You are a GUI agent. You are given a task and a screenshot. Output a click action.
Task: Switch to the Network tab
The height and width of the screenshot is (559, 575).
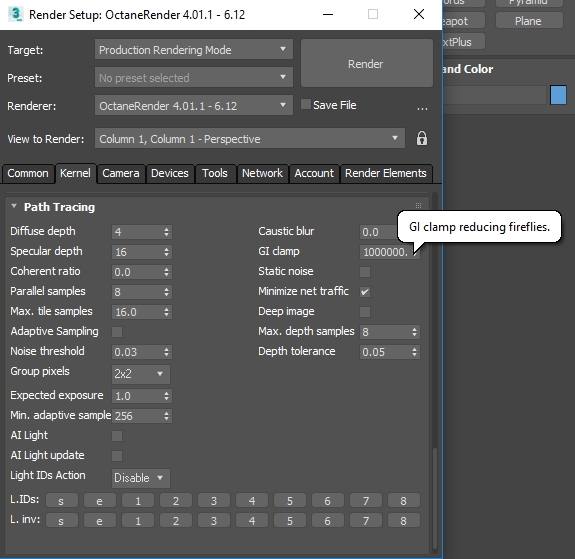click(x=262, y=173)
